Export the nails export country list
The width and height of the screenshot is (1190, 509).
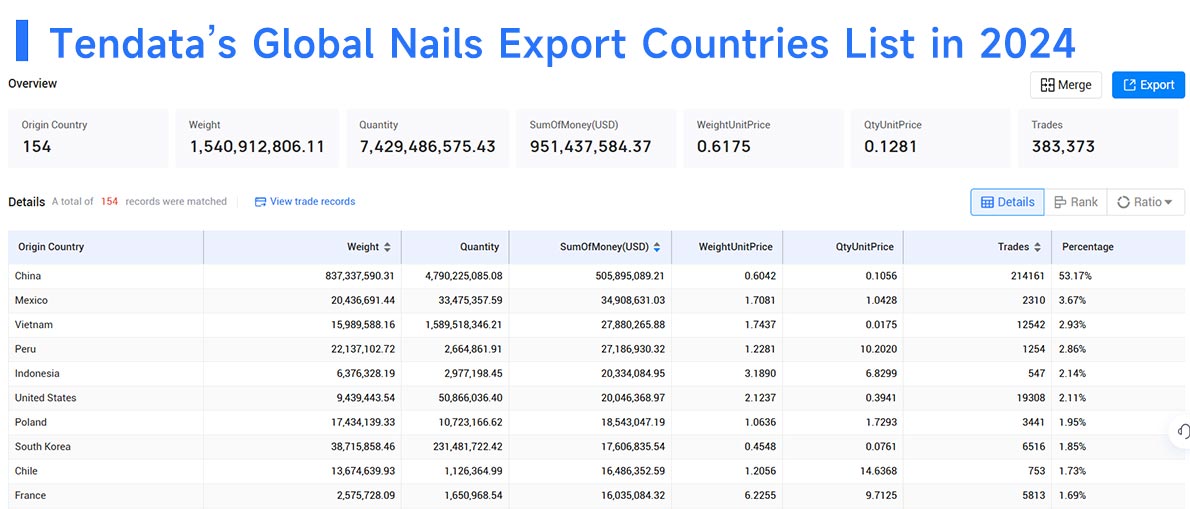pos(1148,85)
